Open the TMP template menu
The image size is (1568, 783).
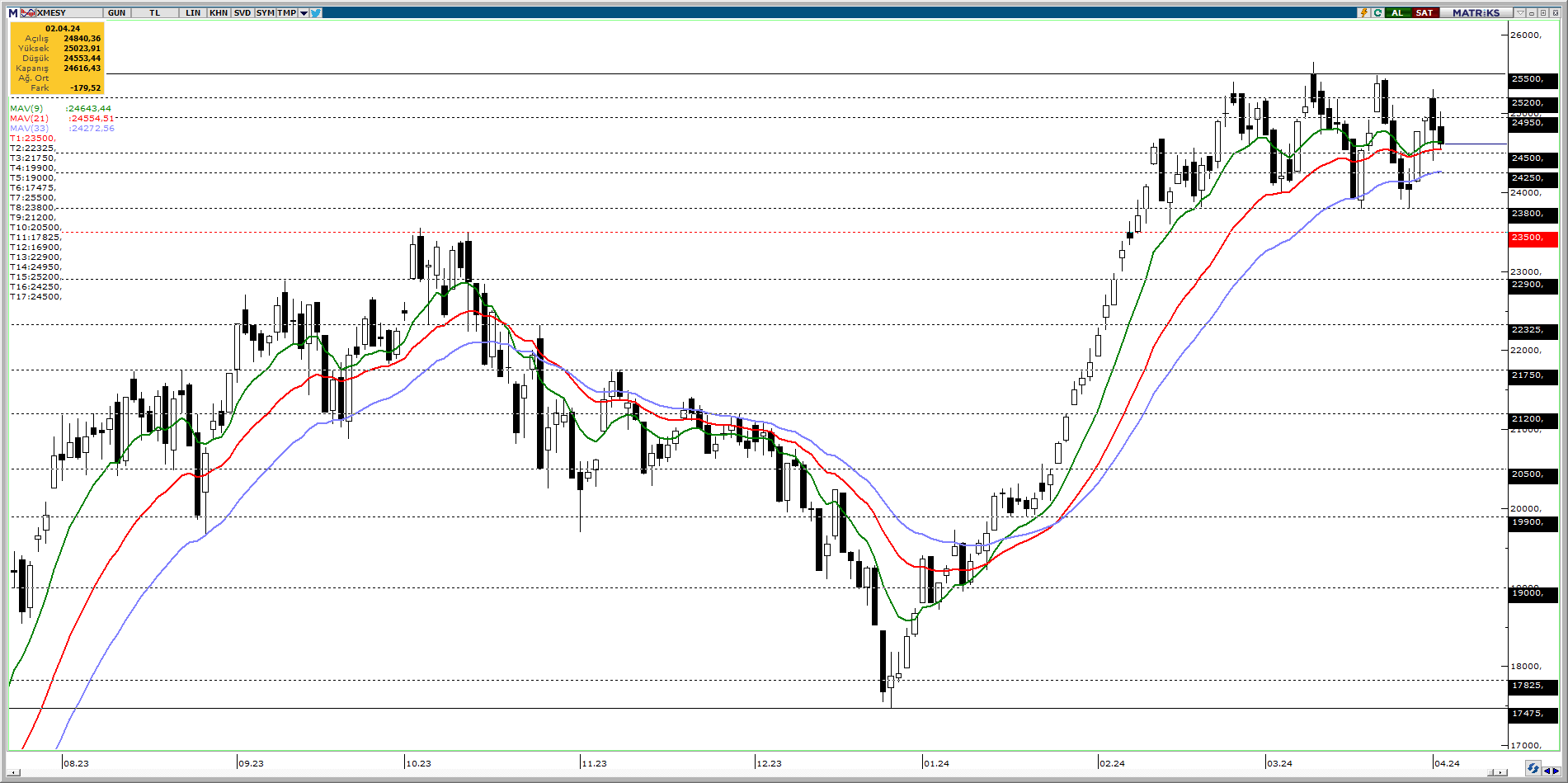tap(286, 12)
